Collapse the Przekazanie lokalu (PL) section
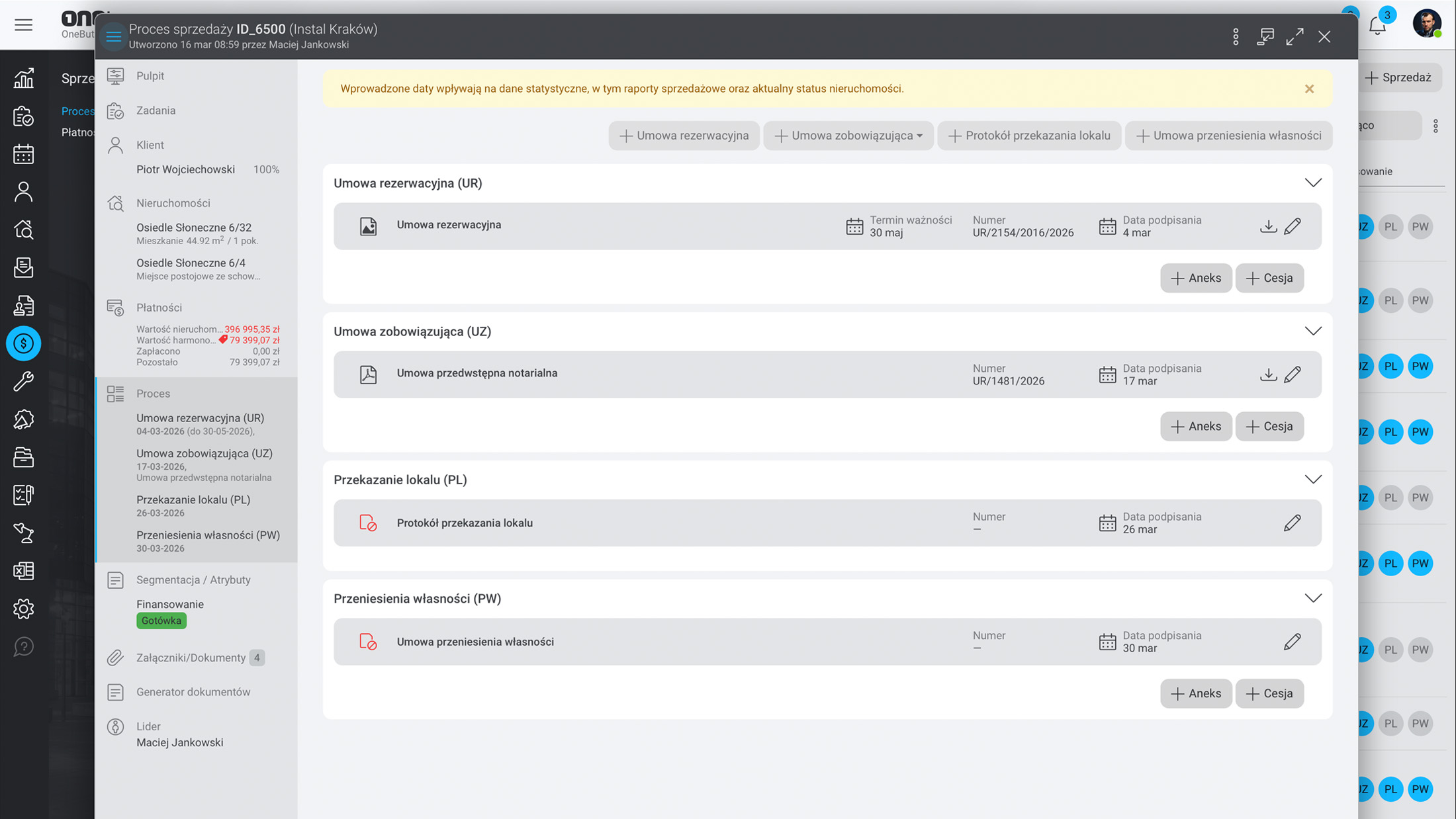 pos(1313,479)
